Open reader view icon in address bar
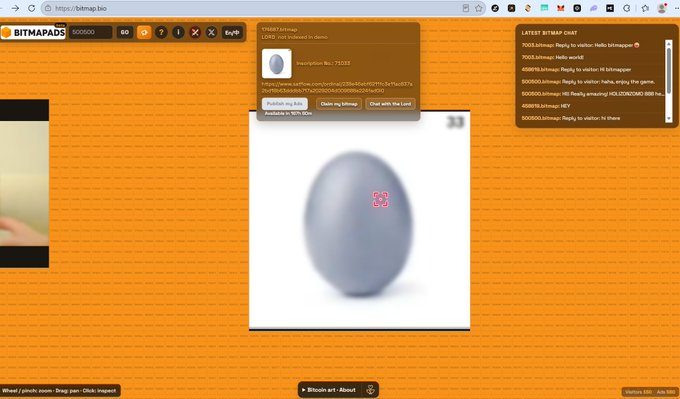680x399 pixels. (x=465, y=8)
